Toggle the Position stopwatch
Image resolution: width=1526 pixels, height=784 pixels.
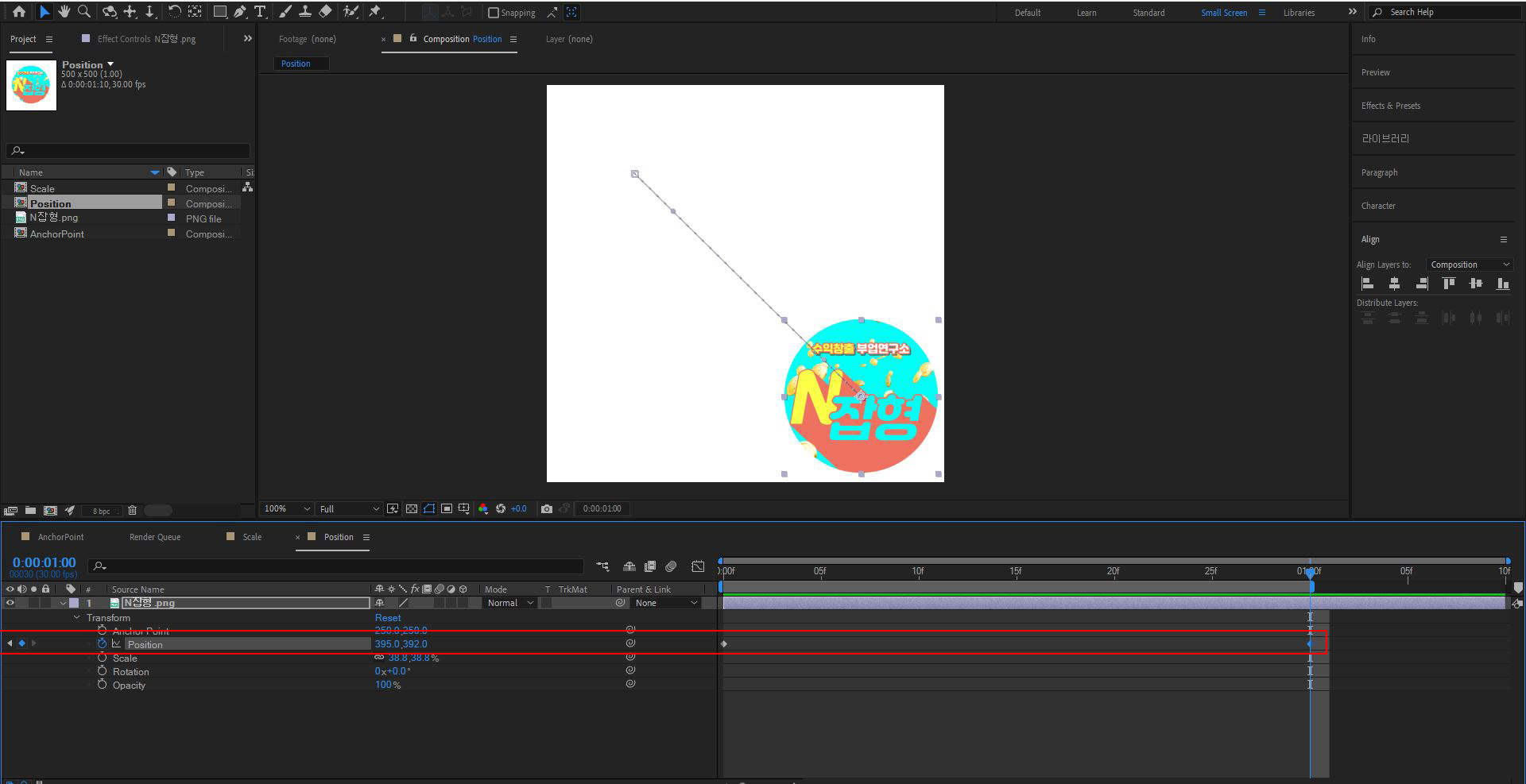pos(102,643)
